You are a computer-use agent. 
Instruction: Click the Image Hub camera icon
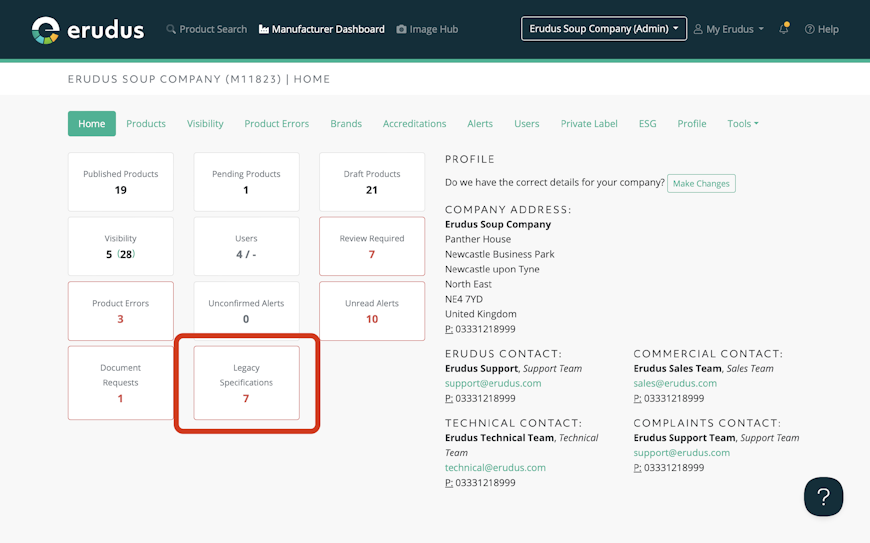401,29
